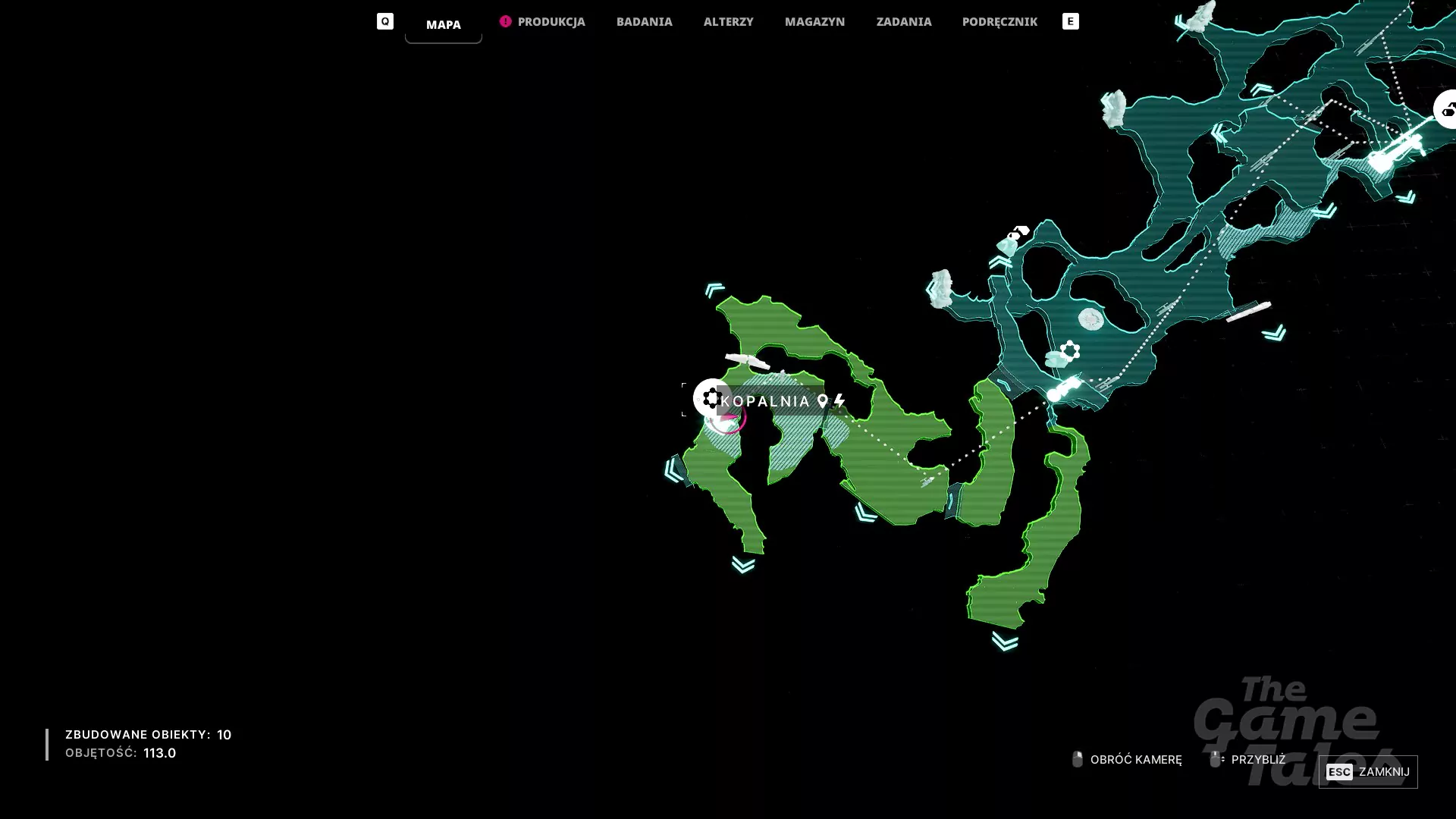Open the PODRĘCZNIK tab
The image size is (1456, 819).
[999, 21]
